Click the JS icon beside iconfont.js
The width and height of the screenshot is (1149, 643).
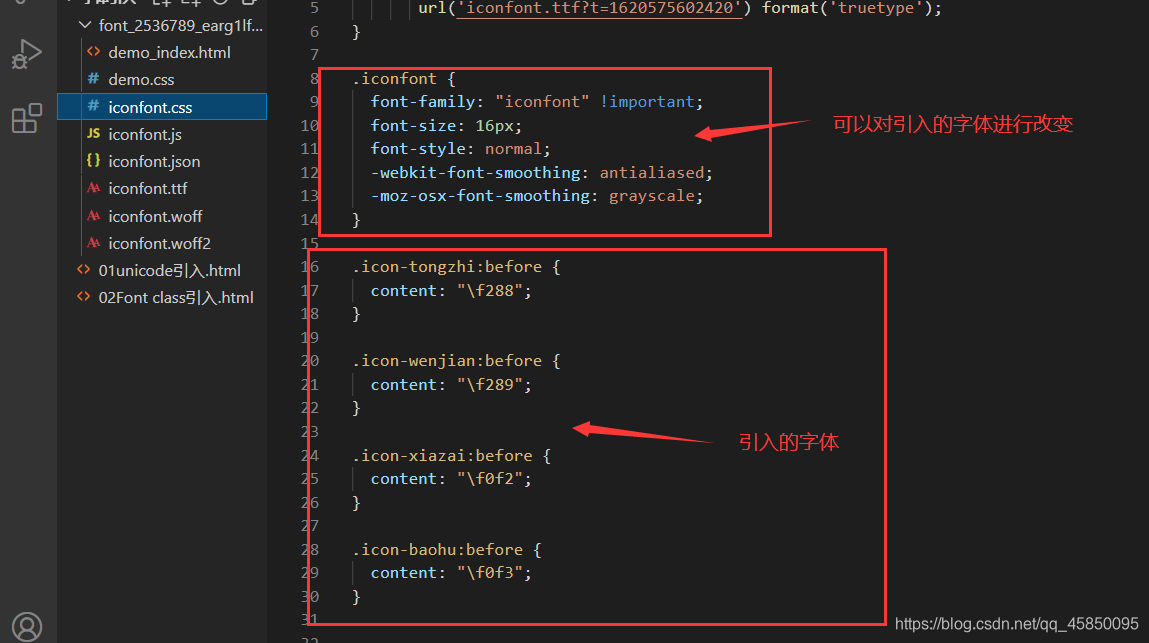point(93,133)
